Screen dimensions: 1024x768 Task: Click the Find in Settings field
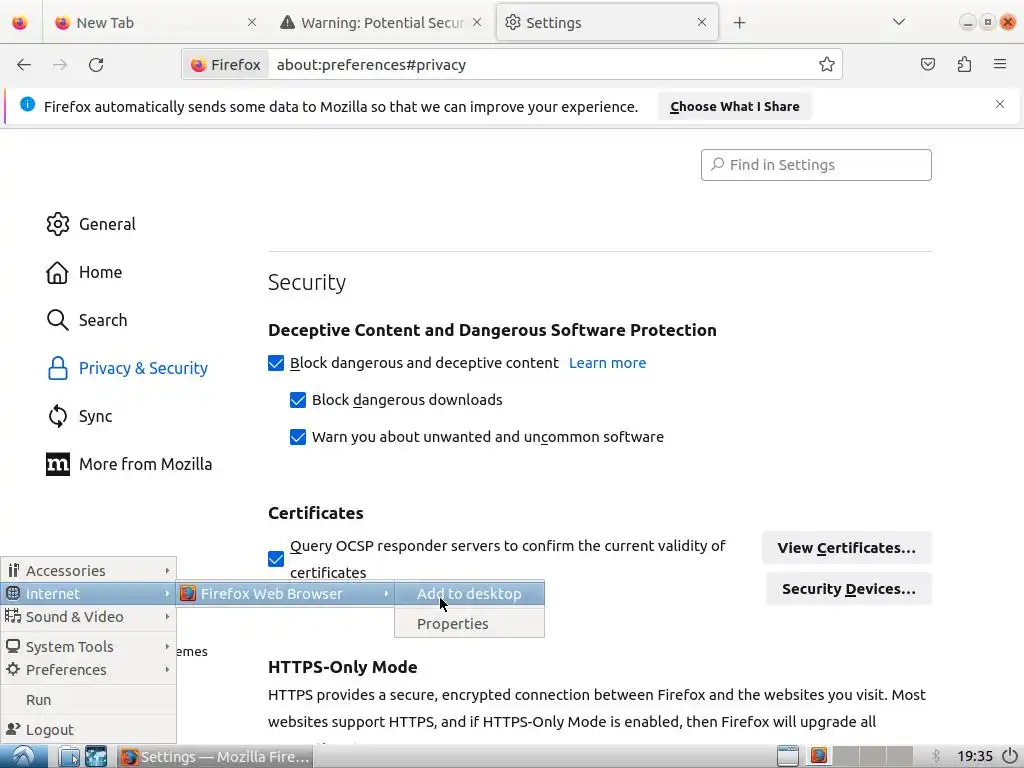pyautogui.click(x=816, y=165)
